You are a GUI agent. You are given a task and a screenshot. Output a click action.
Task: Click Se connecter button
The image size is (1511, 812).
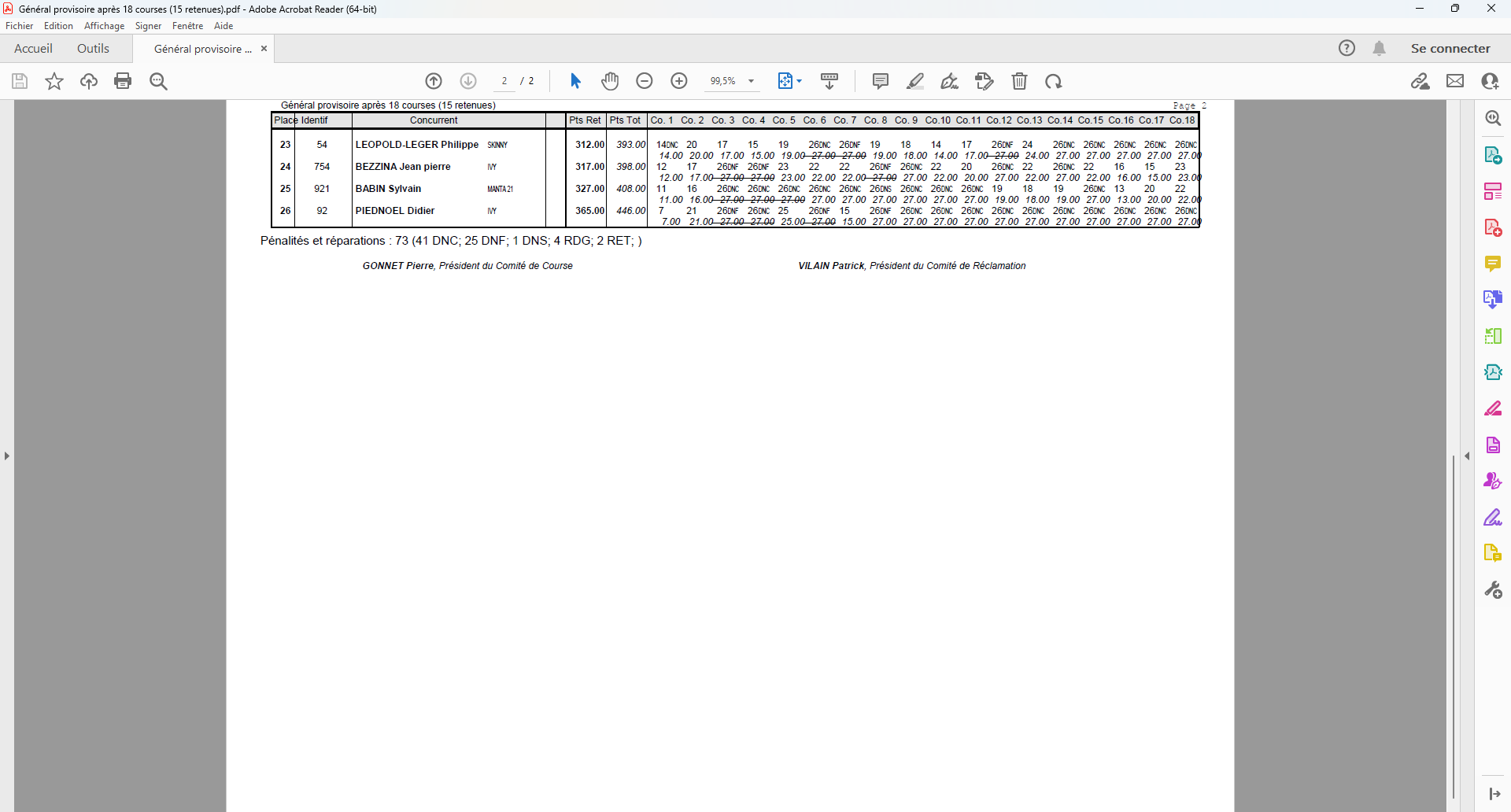[x=1450, y=49]
